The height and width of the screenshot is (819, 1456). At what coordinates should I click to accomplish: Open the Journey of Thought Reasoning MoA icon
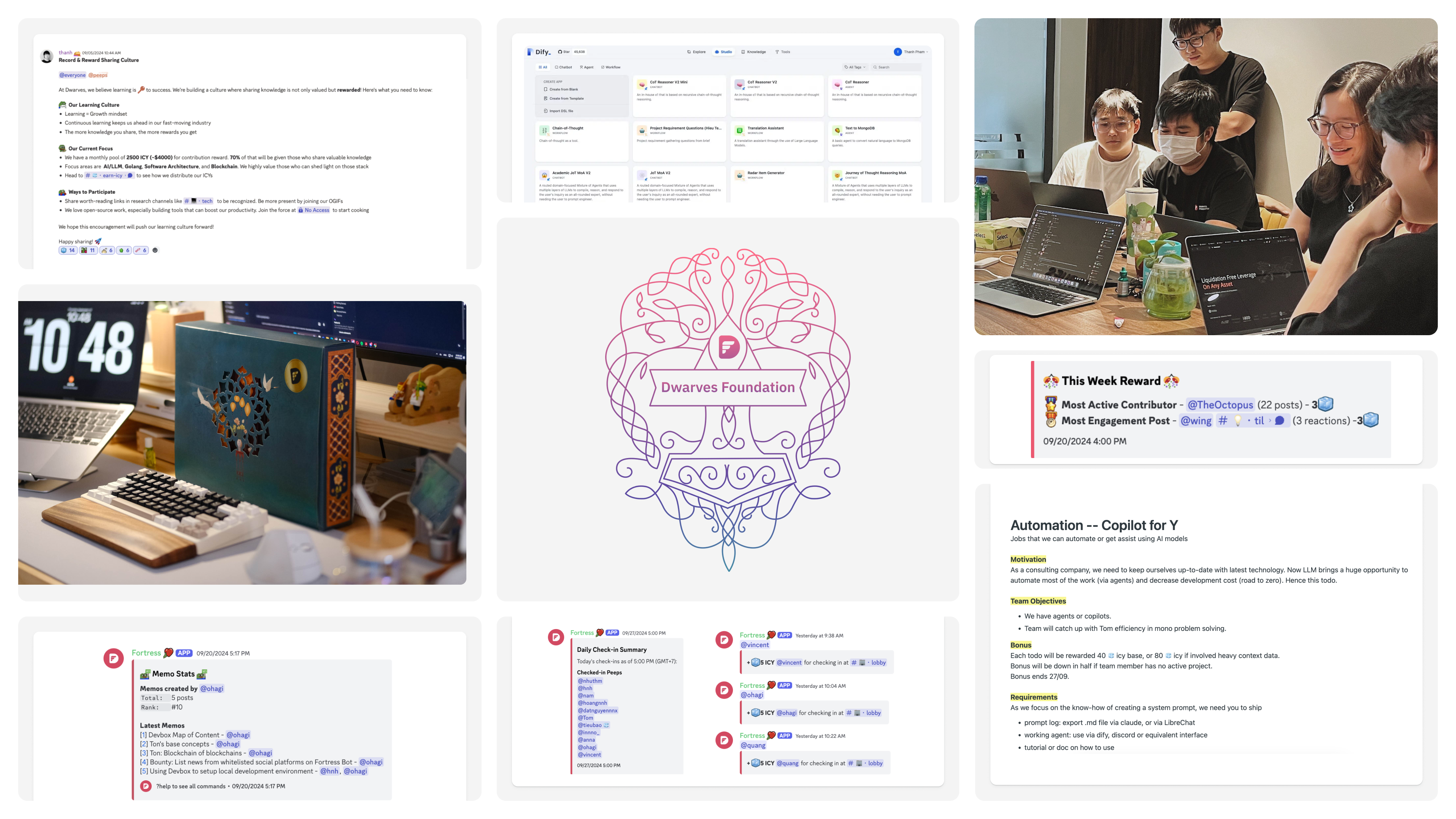point(837,175)
